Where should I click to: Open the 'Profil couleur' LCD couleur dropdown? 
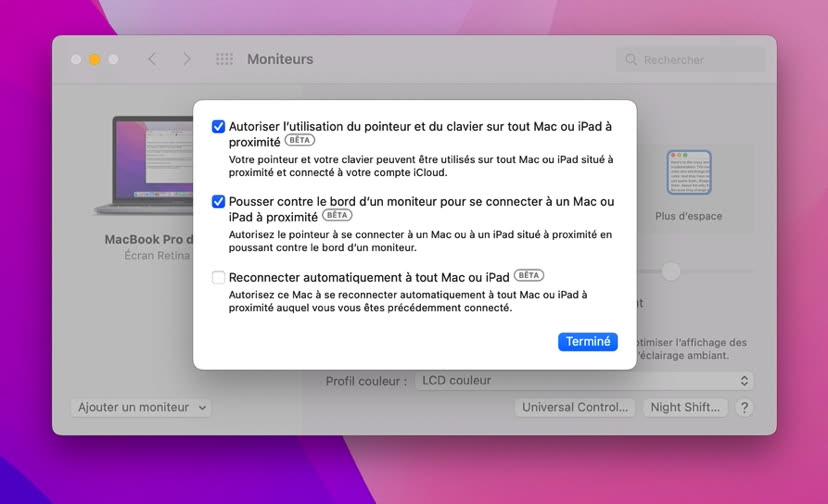coord(584,380)
